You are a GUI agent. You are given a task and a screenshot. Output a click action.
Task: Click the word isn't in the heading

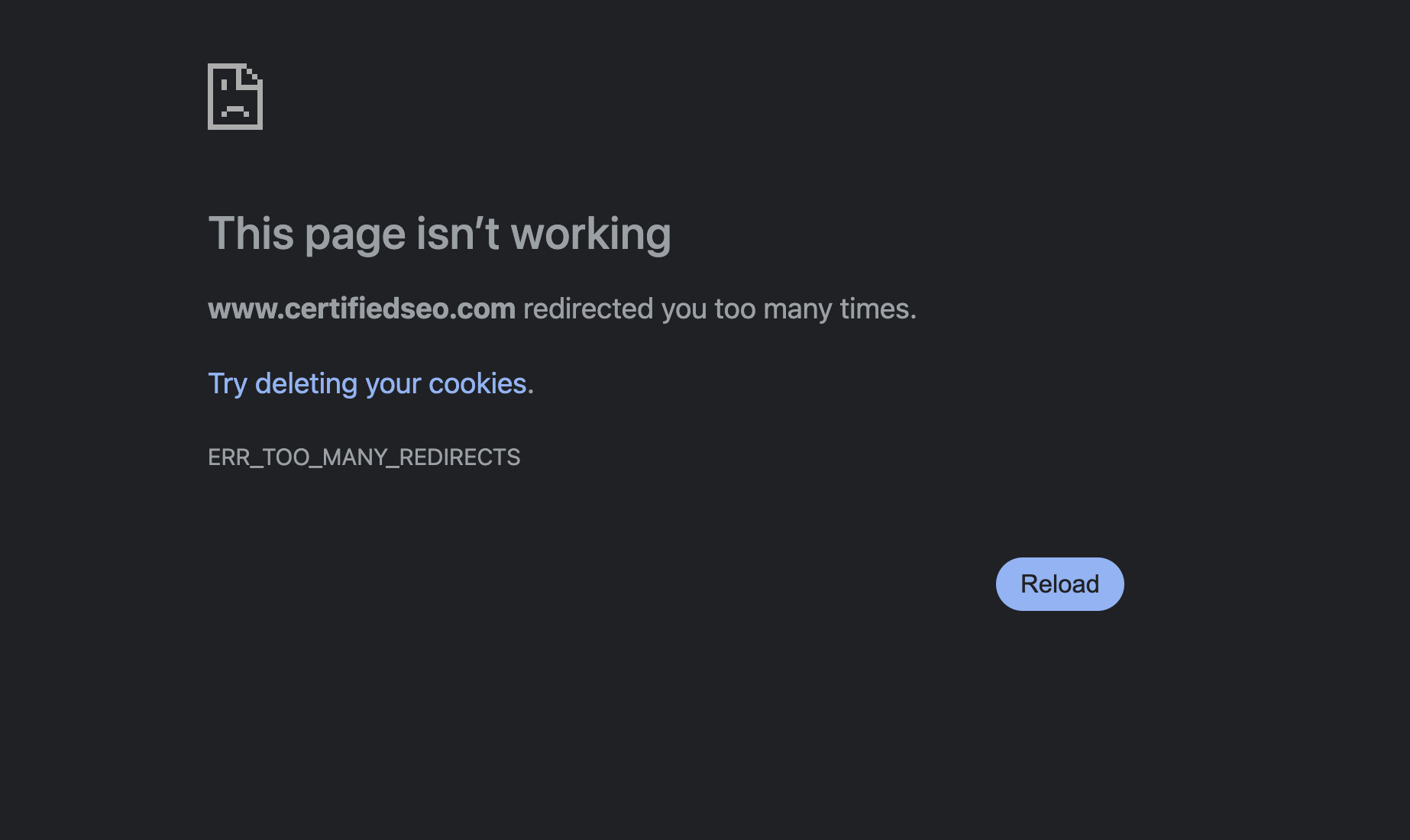458,234
